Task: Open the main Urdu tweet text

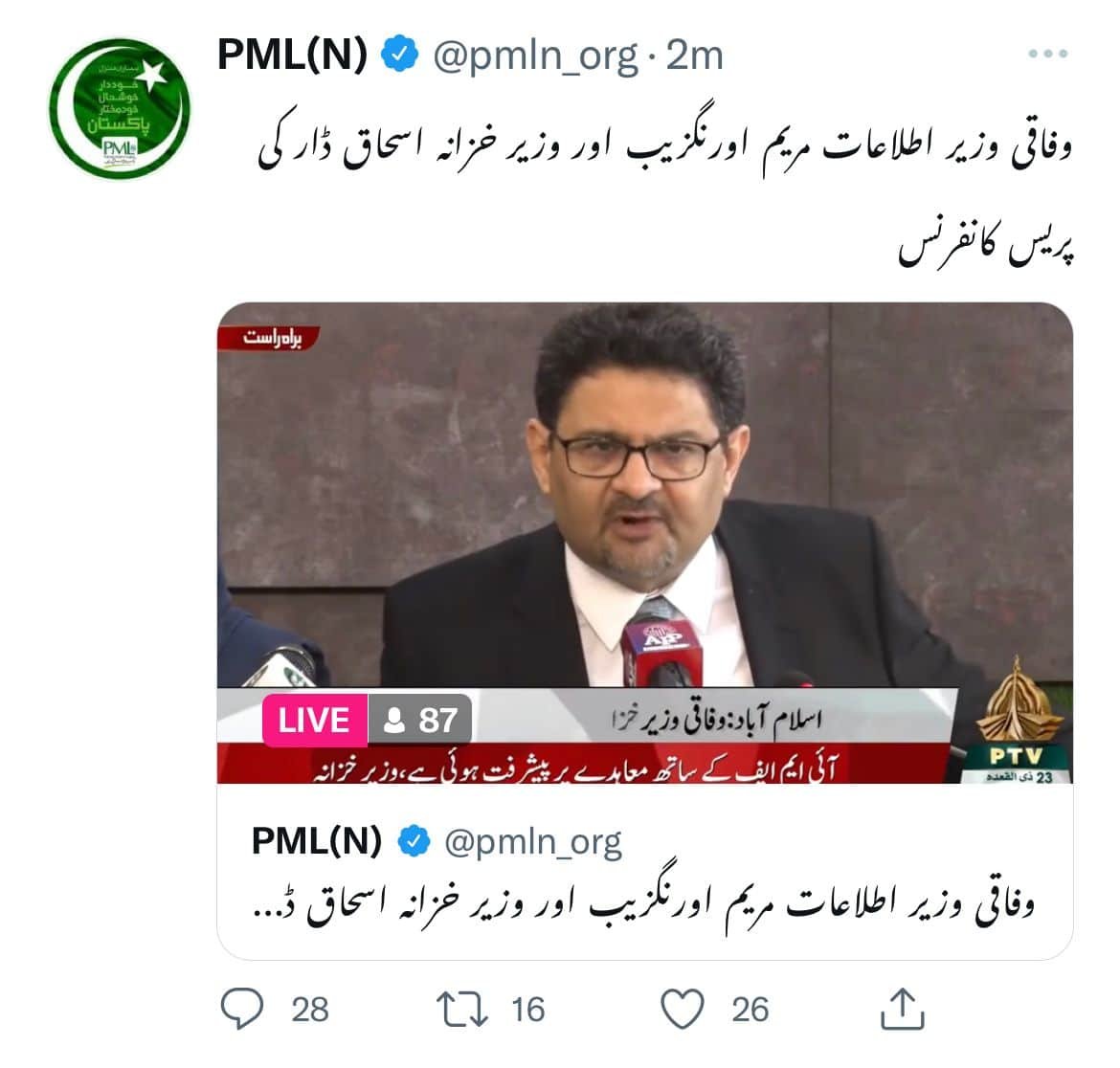Action: point(665,192)
